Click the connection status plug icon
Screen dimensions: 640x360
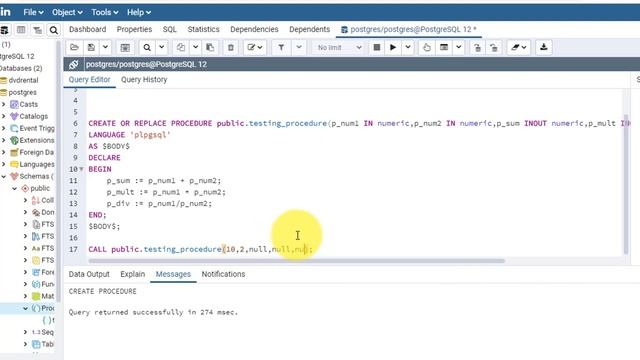pyautogui.click(x=73, y=64)
